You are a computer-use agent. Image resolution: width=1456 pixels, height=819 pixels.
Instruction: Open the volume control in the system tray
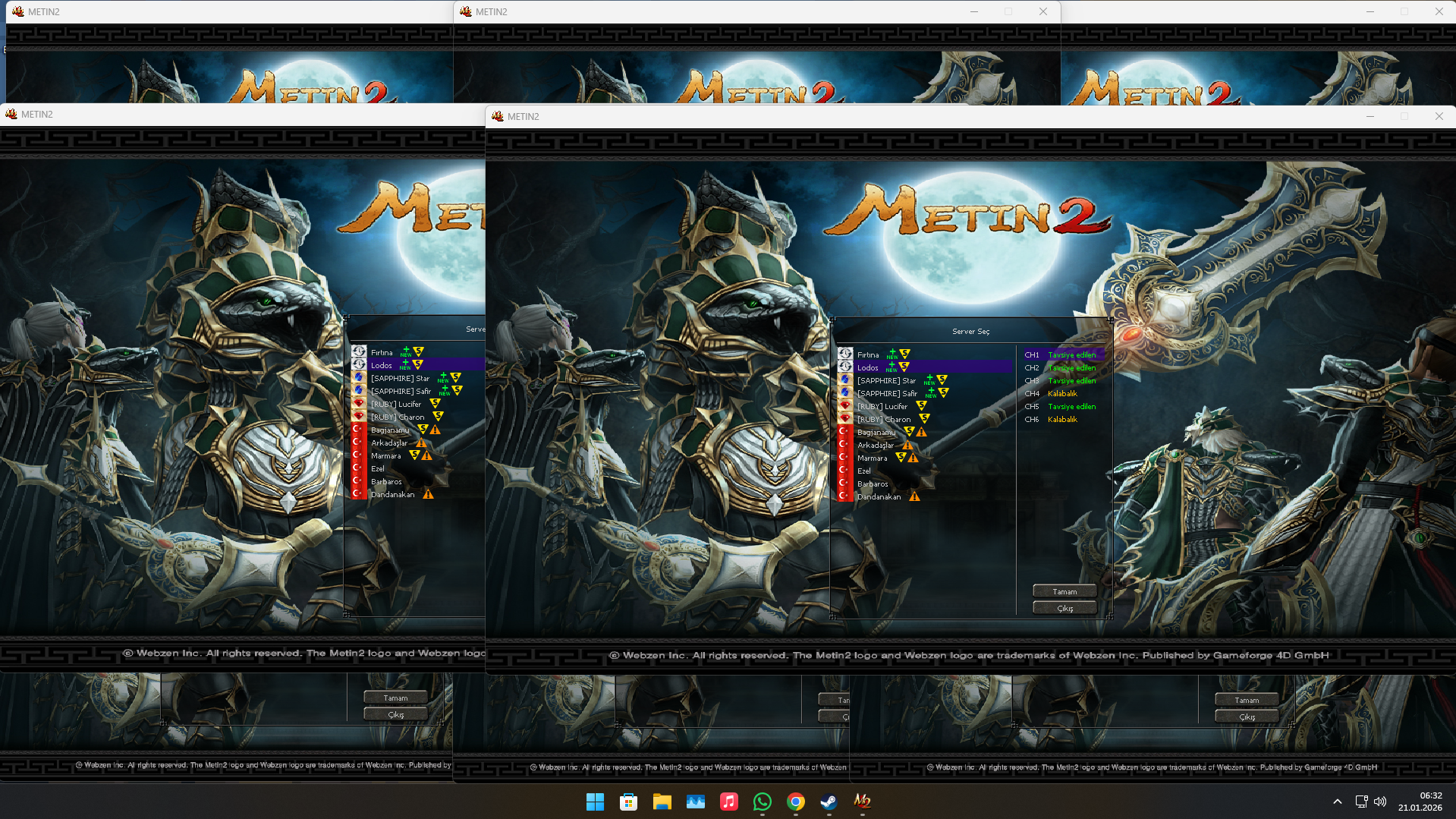[x=1380, y=802]
